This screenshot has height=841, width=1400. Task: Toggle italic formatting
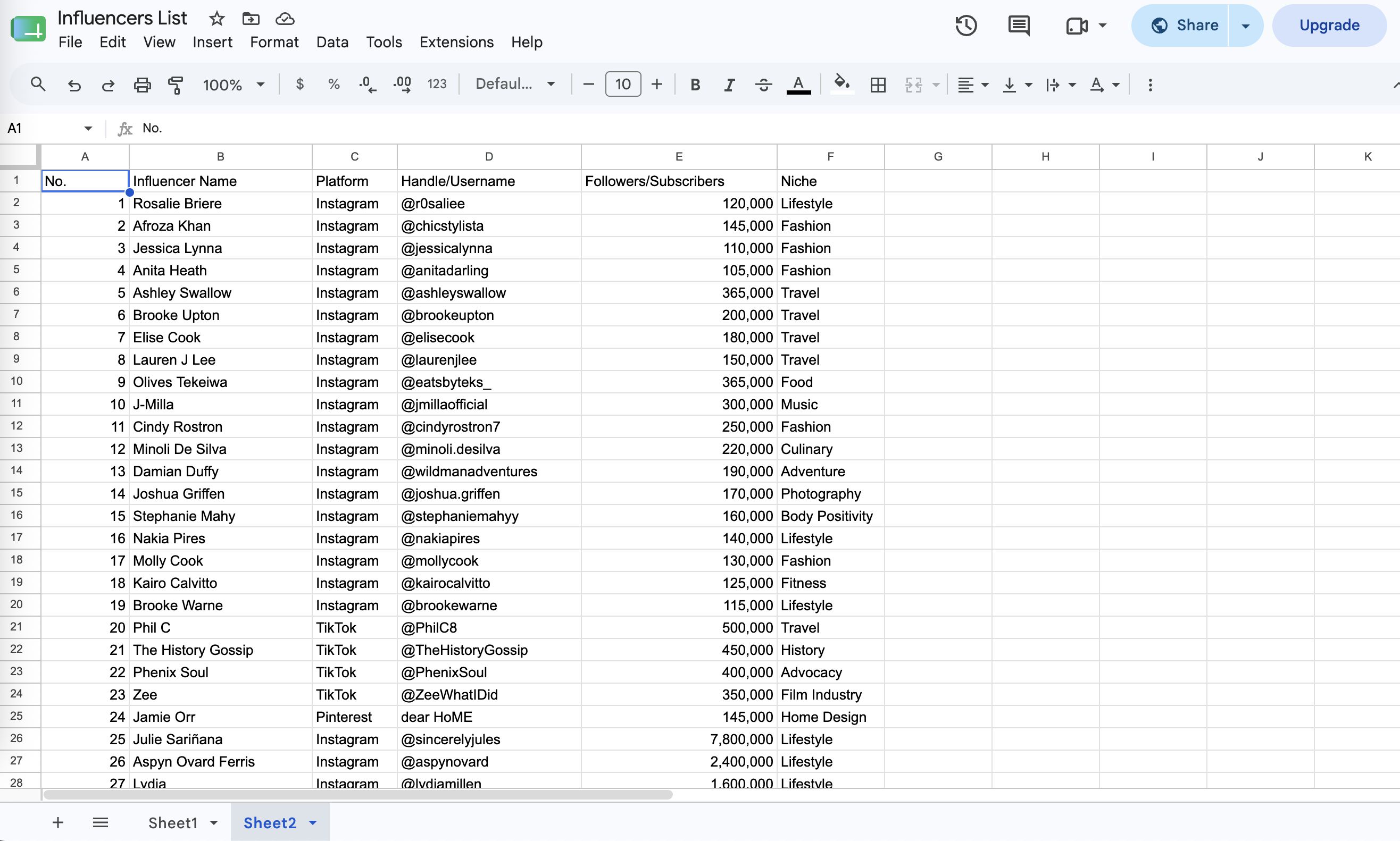pyautogui.click(x=729, y=85)
